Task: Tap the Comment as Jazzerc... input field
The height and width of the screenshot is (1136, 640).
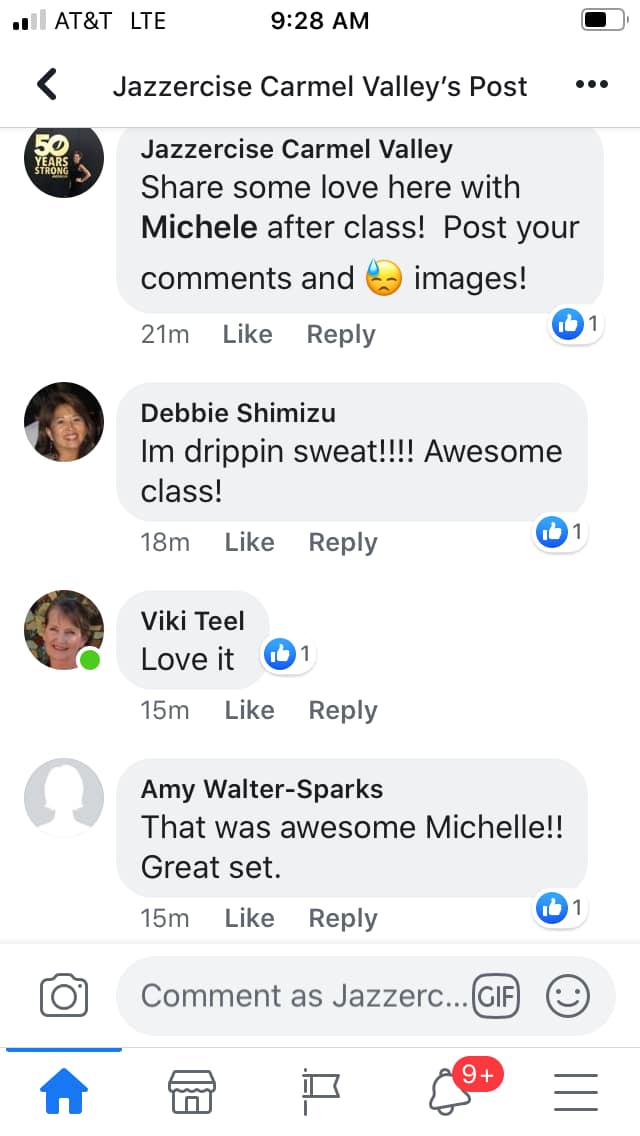Action: coord(300,996)
